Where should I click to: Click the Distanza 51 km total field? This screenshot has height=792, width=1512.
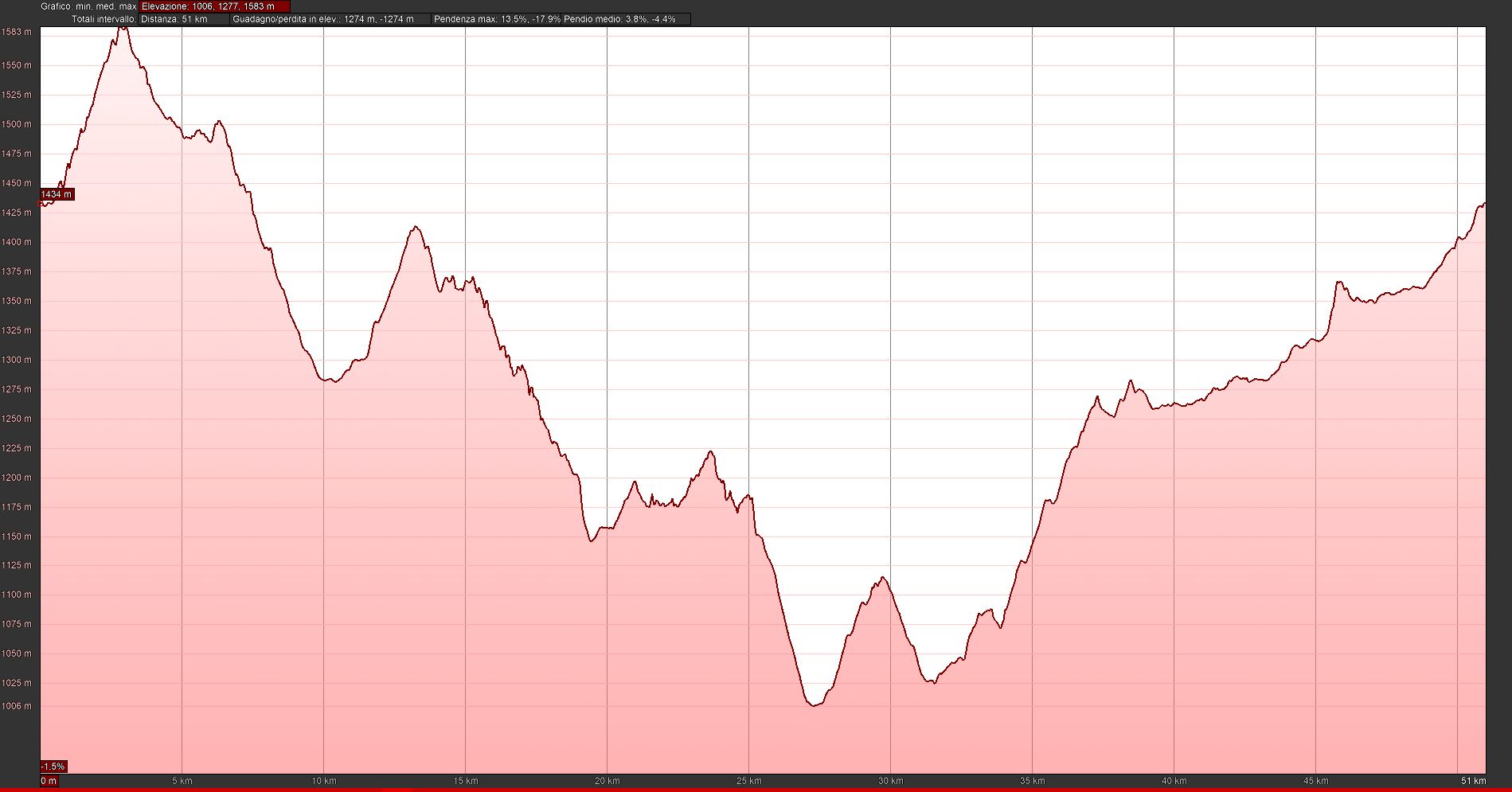(183, 19)
